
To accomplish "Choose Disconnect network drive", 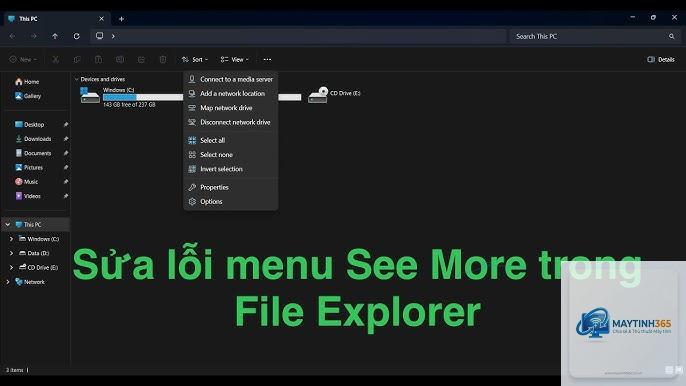I will (231, 122).
